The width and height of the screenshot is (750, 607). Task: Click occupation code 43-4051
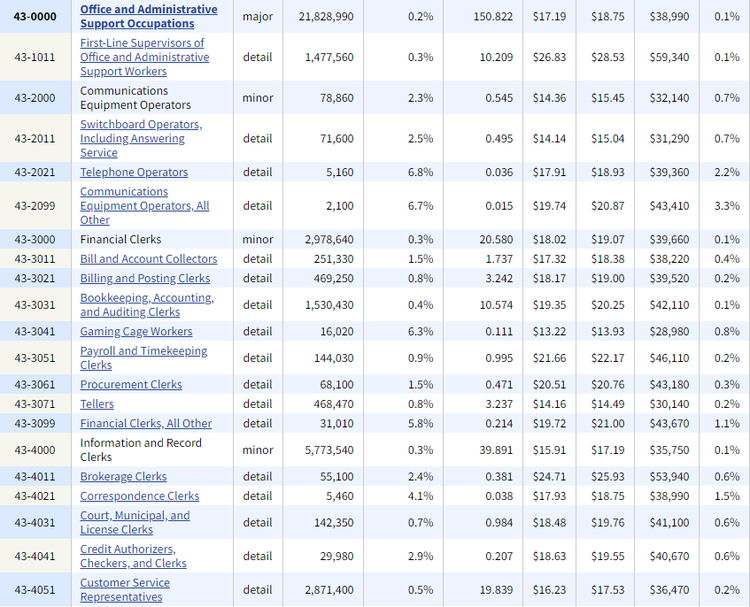click(35, 590)
